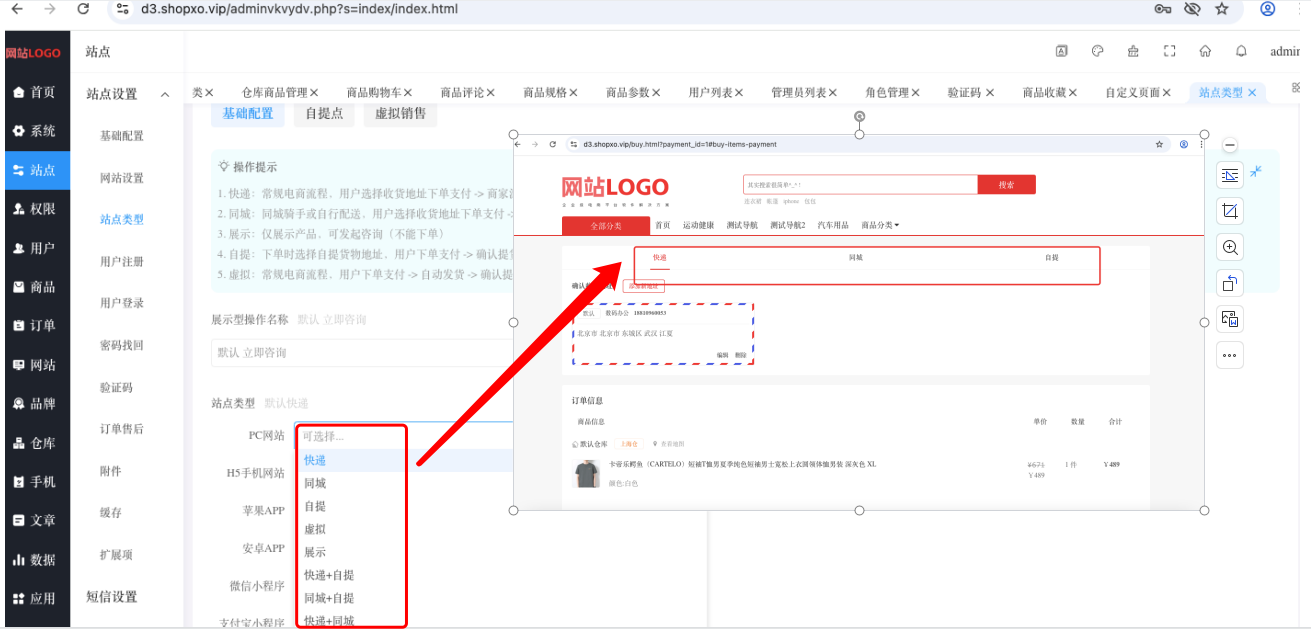The width and height of the screenshot is (1311, 629).
Task: Select the crop tool on the image toolbar
Action: point(1230,211)
